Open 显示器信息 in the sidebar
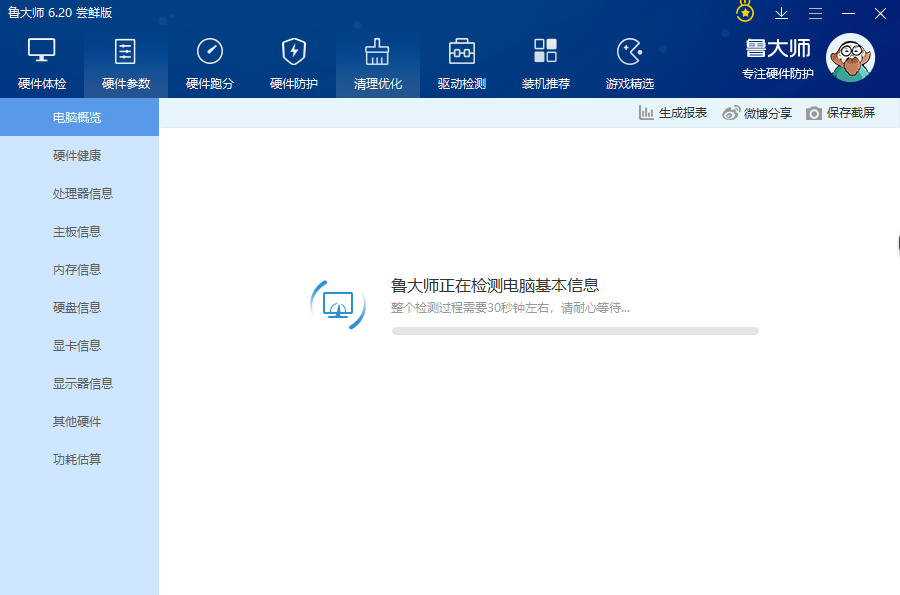This screenshot has width=900, height=595. pyautogui.click(x=79, y=383)
